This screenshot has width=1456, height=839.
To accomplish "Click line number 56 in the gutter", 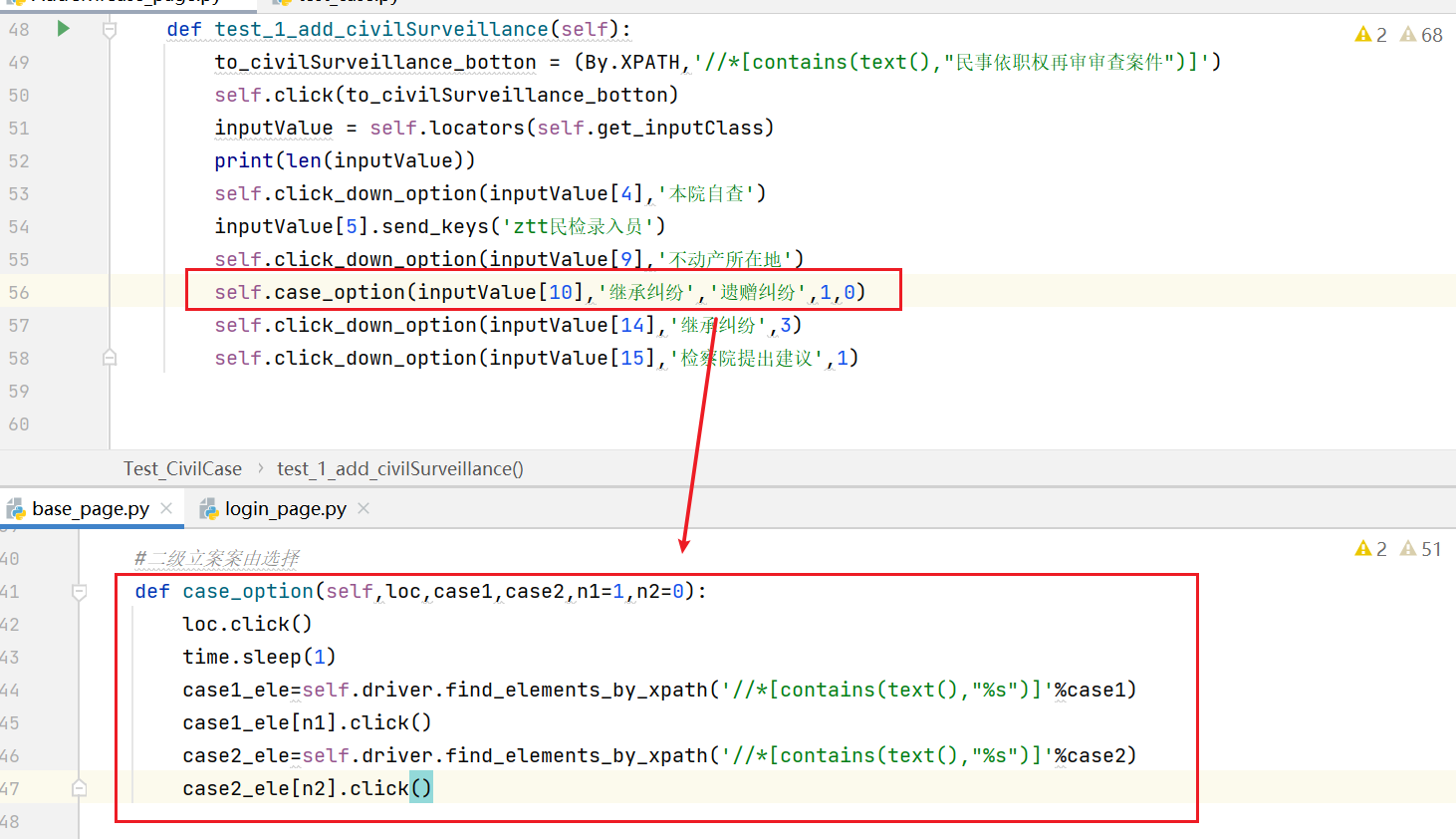I will coord(19,292).
